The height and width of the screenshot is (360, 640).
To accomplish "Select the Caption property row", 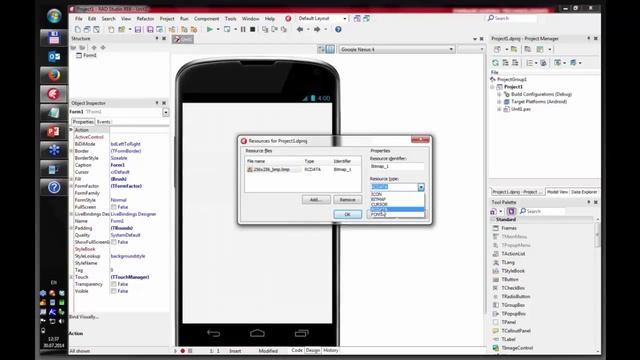I will 119,165.
